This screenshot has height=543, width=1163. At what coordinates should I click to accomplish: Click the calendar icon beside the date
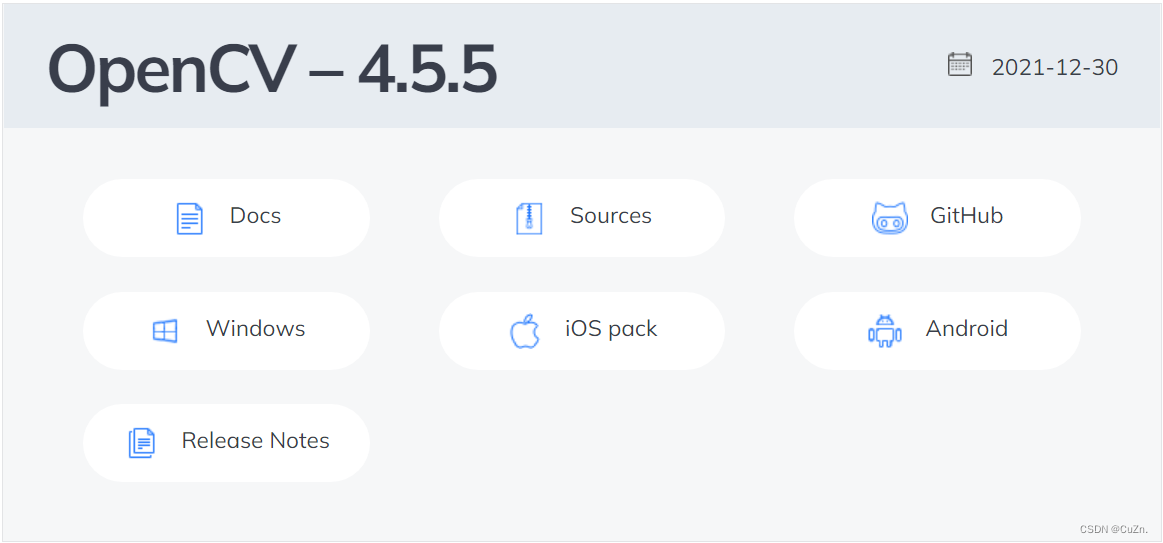coord(960,64)
